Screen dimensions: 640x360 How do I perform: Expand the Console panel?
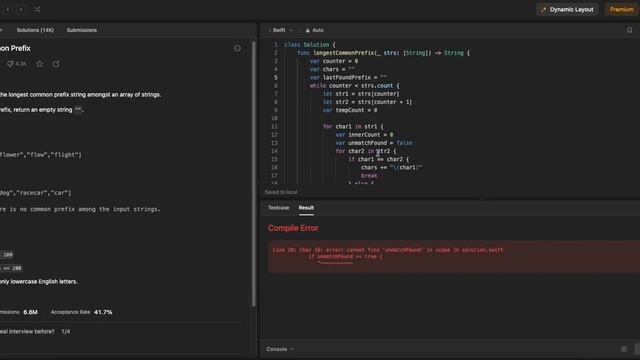[x=280, y=349]
